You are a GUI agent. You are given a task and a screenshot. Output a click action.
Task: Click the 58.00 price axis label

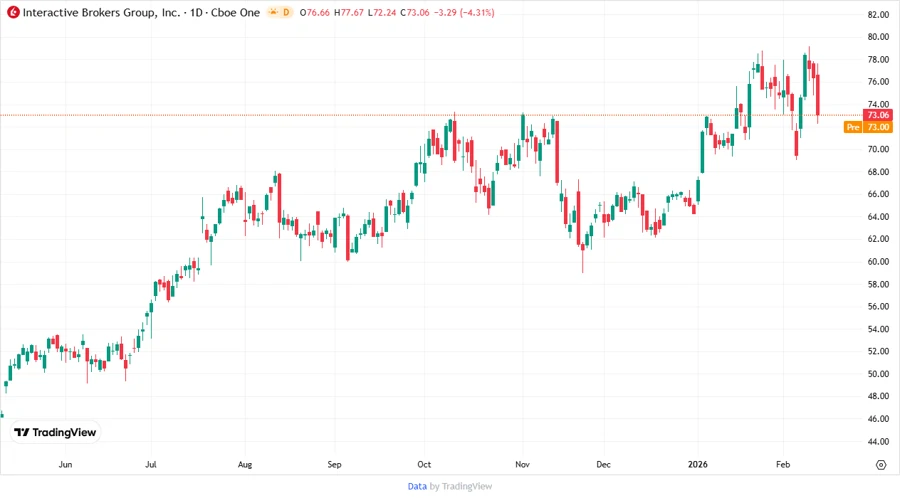(878, 285)
